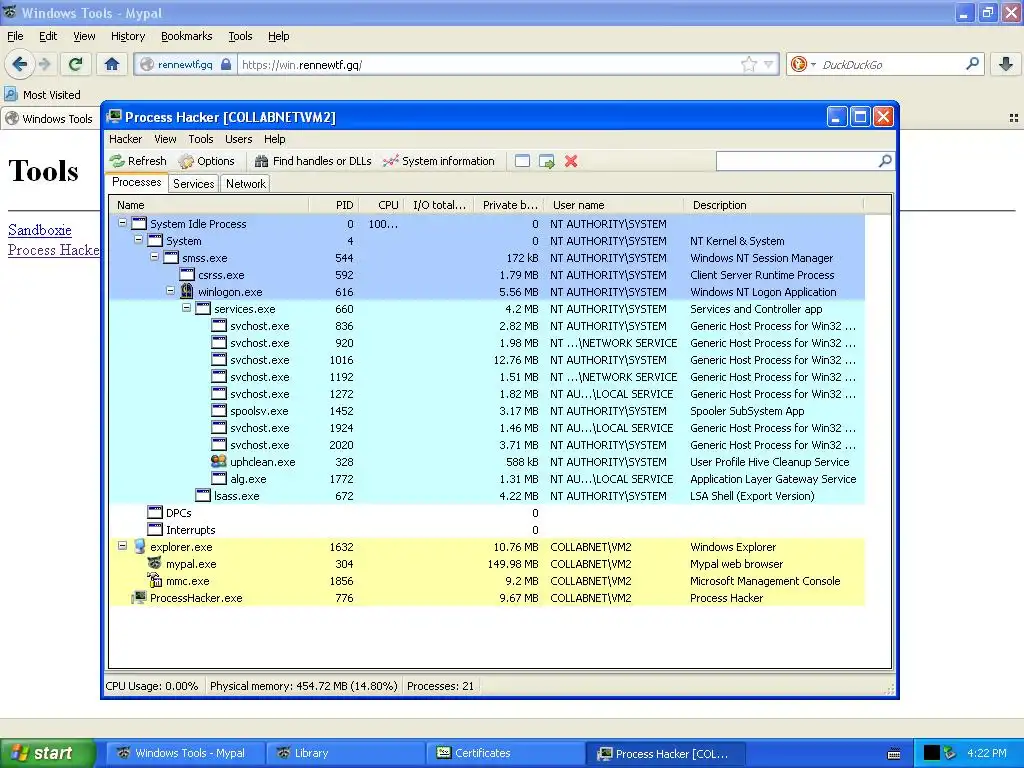
Task: Switch to Certificates taskbar window
Action: pyautogui.click(x=507, y=753)
